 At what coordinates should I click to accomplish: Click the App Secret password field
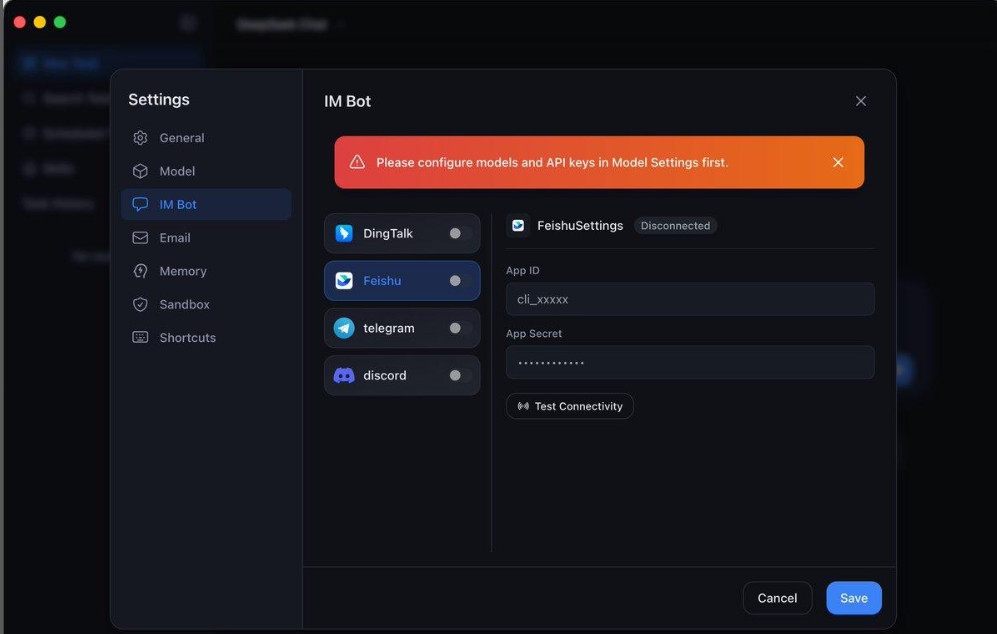690,362
